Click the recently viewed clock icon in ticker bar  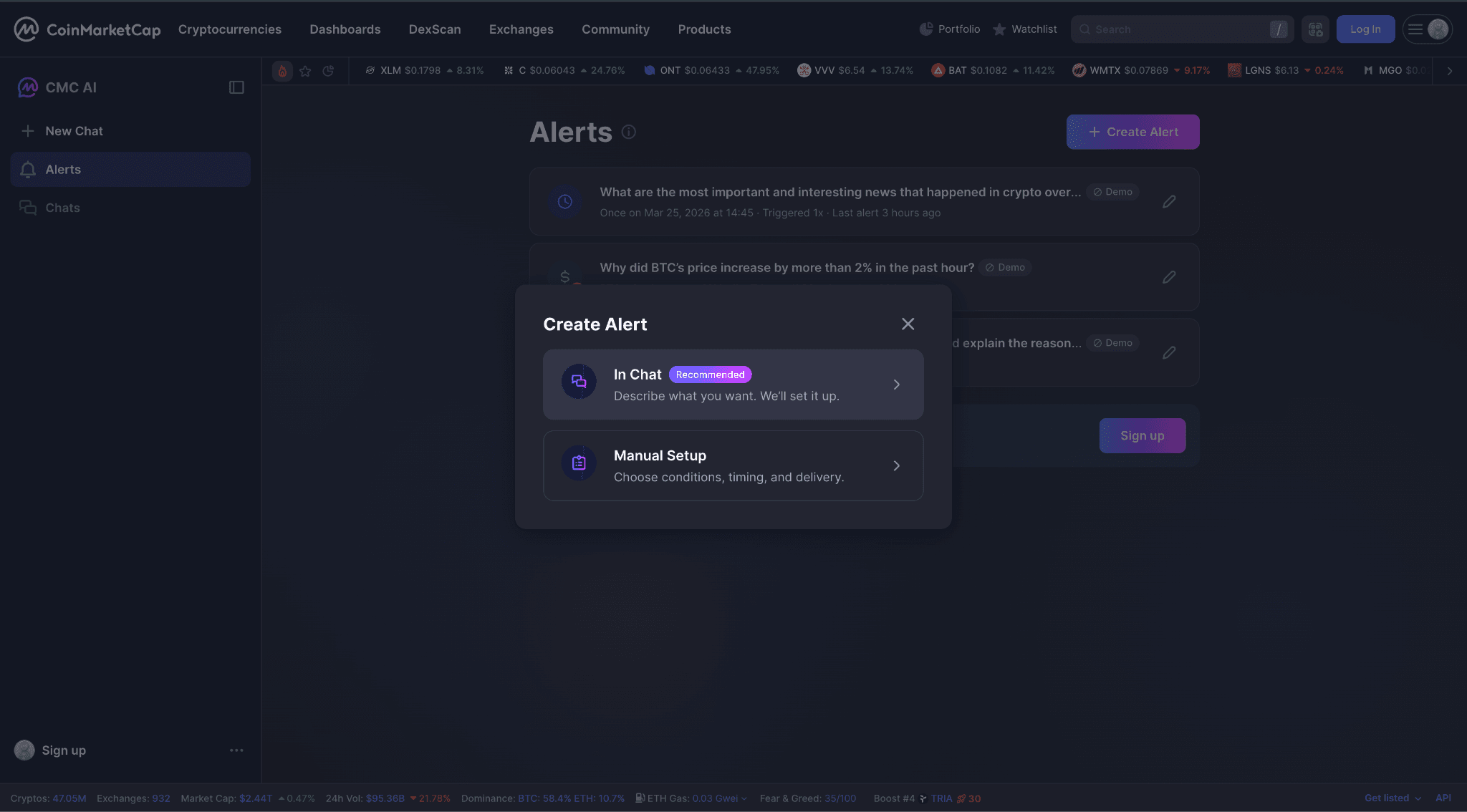coord(328,71)
